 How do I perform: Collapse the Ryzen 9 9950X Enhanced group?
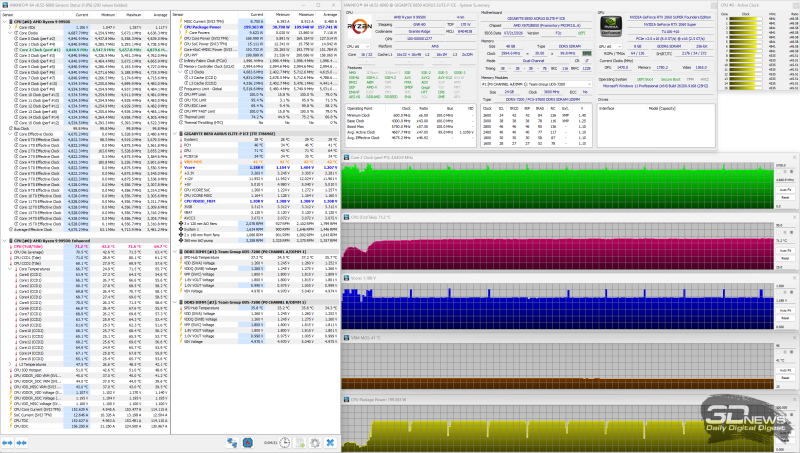5,241
